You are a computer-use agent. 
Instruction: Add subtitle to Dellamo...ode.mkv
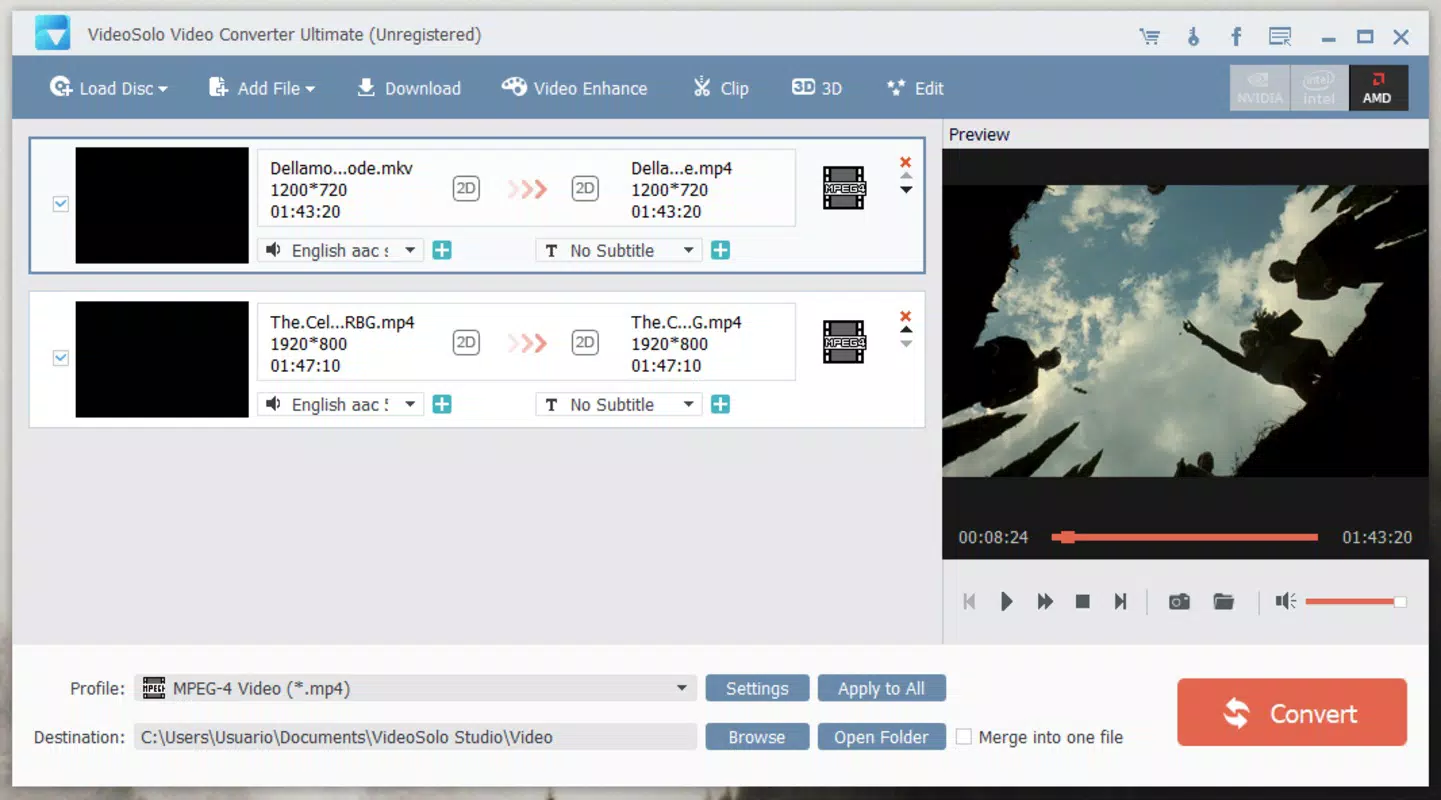click(720, 250)
